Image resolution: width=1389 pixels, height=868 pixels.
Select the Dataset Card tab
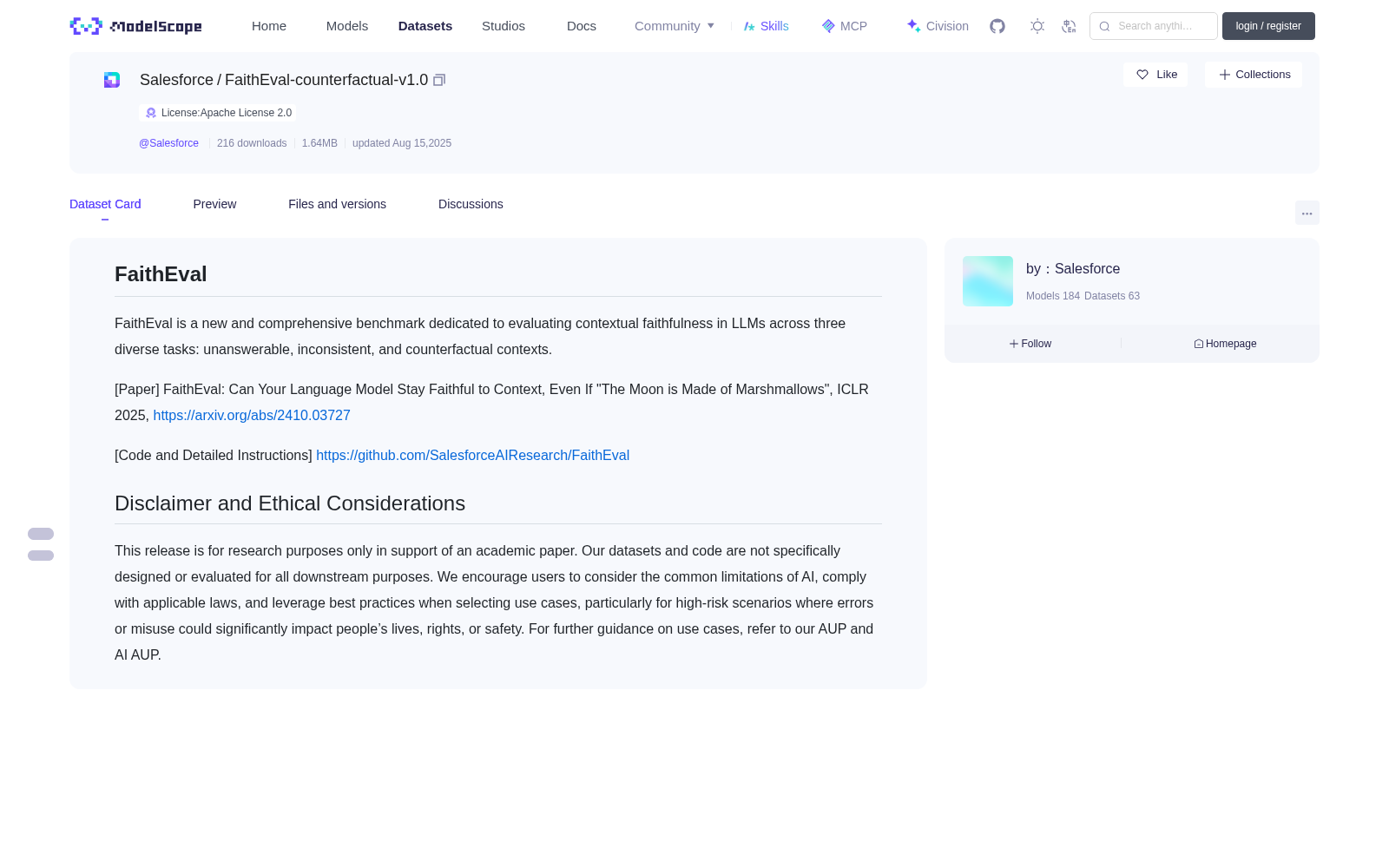click(x=105, y=204)
